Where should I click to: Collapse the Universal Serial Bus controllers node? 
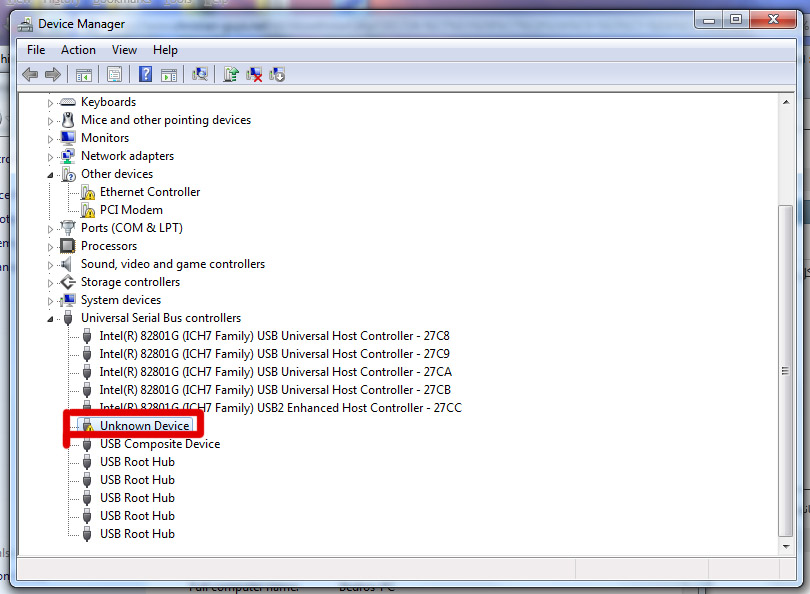[51, 318]
